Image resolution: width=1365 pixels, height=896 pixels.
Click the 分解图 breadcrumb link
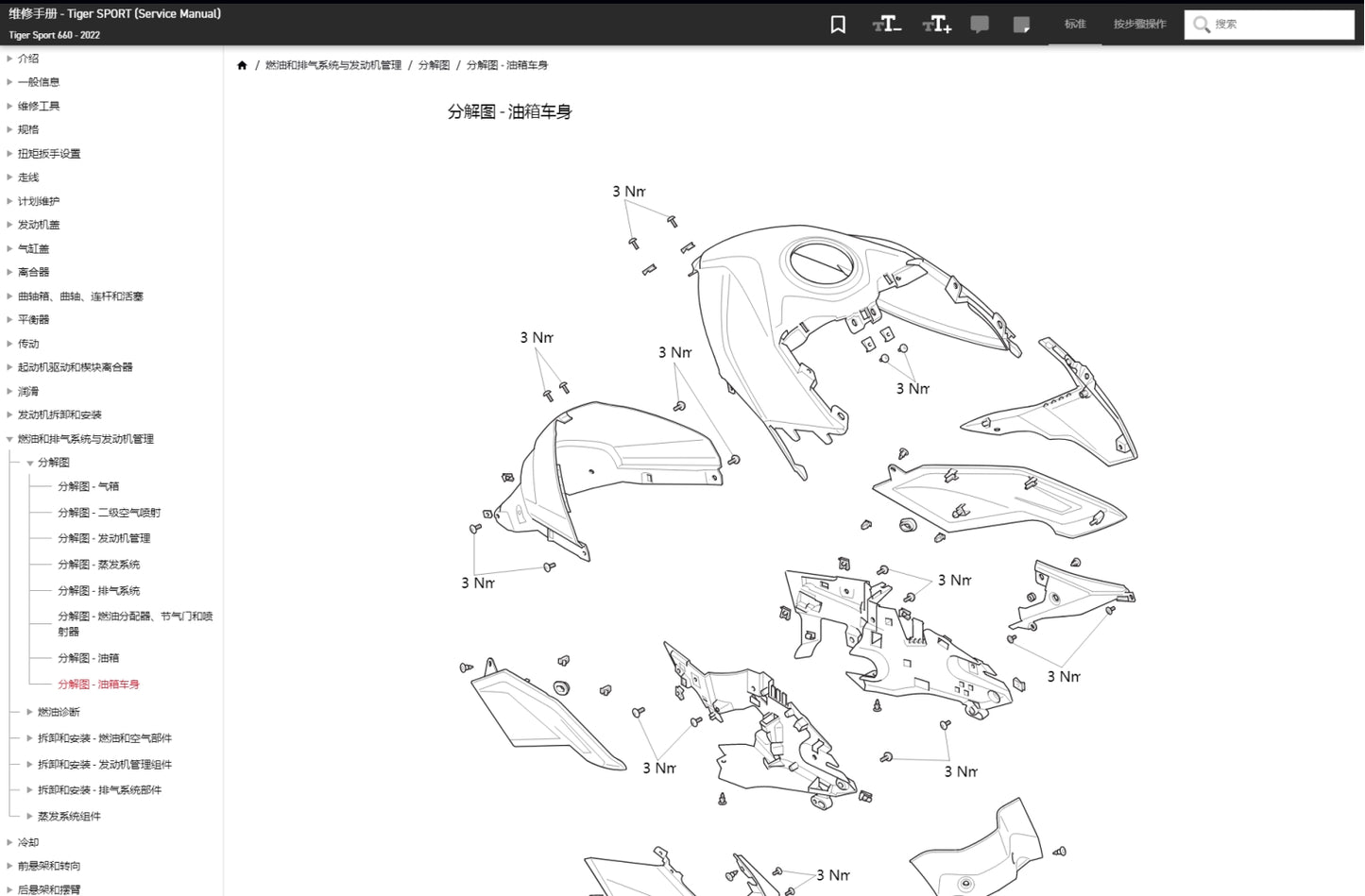click(x=433, y=64)
